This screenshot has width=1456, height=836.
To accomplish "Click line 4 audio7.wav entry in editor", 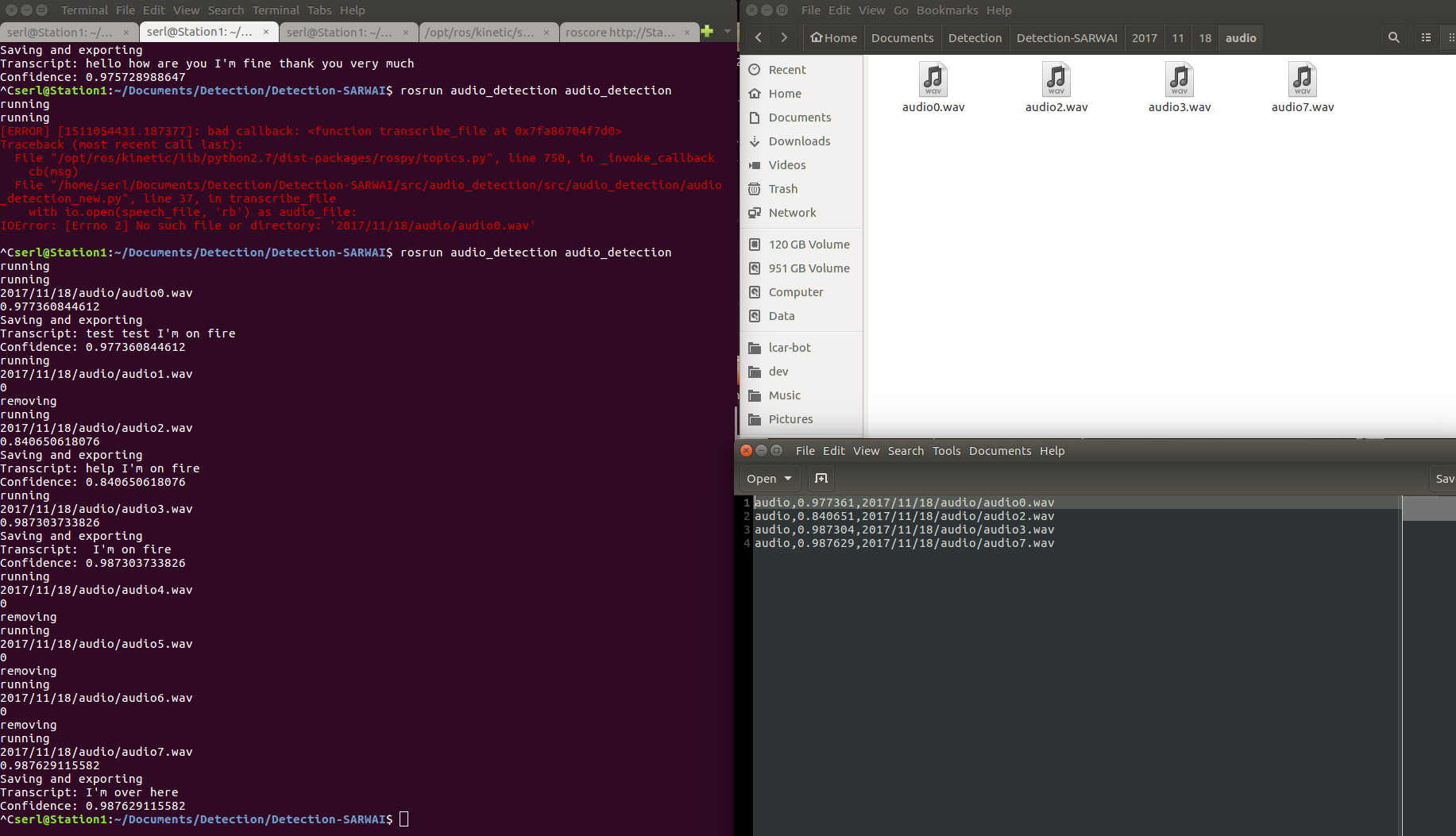I will click(x=904, y=543).
